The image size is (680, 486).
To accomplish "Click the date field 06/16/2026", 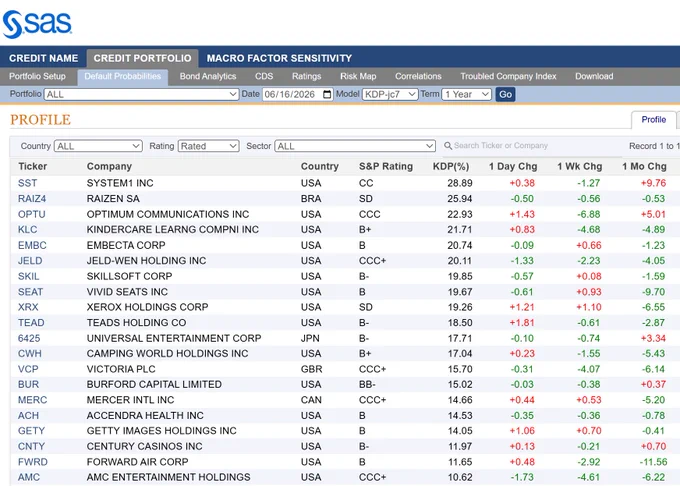I will click(298, 94).
